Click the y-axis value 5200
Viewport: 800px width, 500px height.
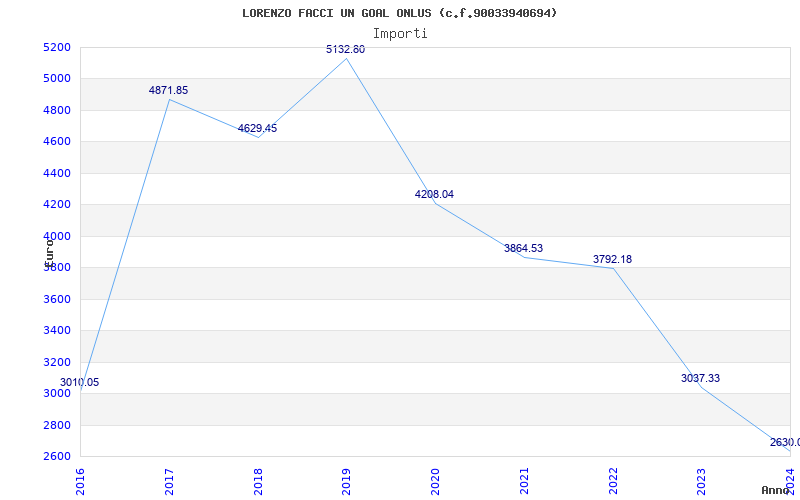[59, 47]
